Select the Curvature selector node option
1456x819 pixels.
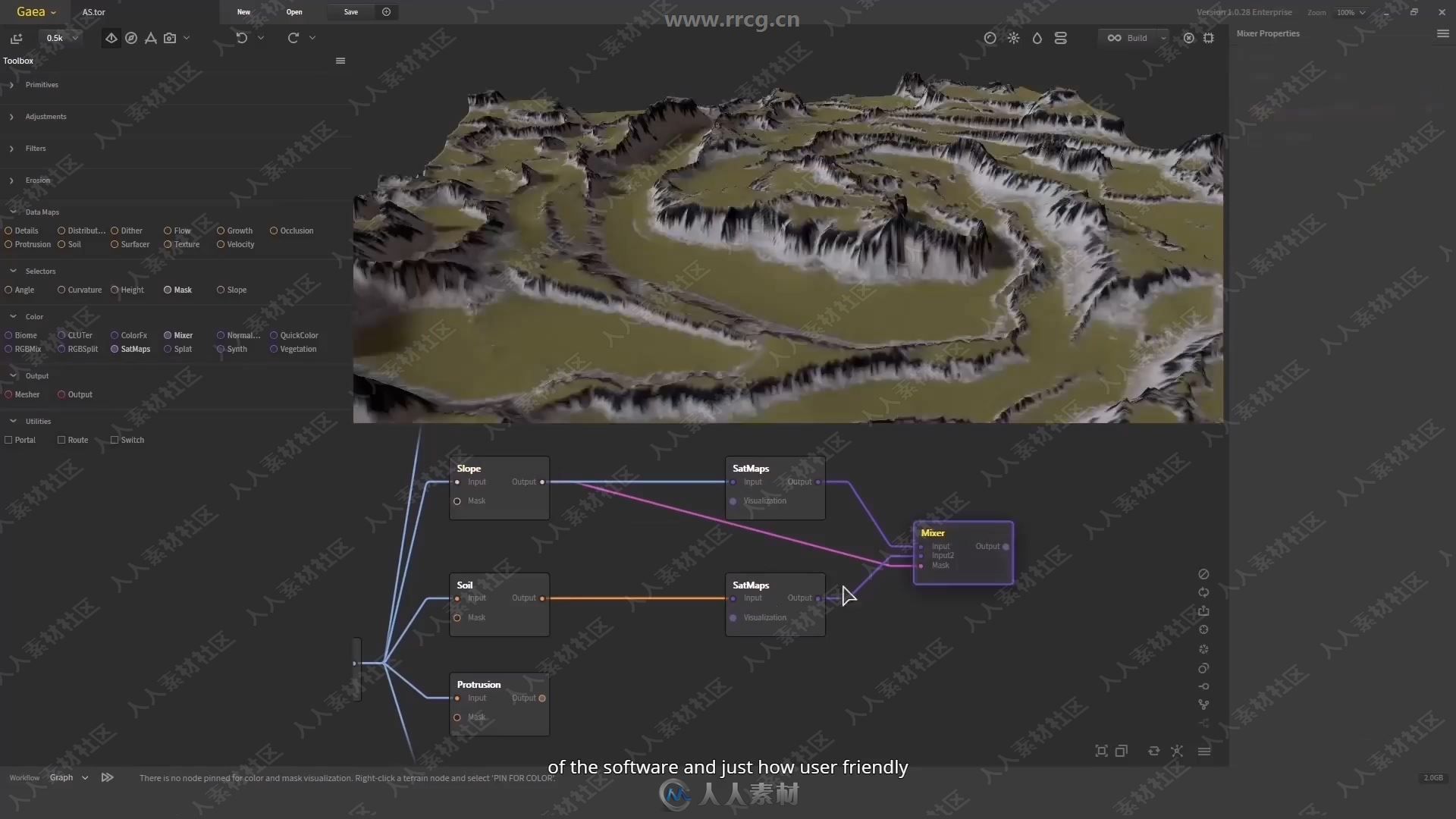[80, 290]
